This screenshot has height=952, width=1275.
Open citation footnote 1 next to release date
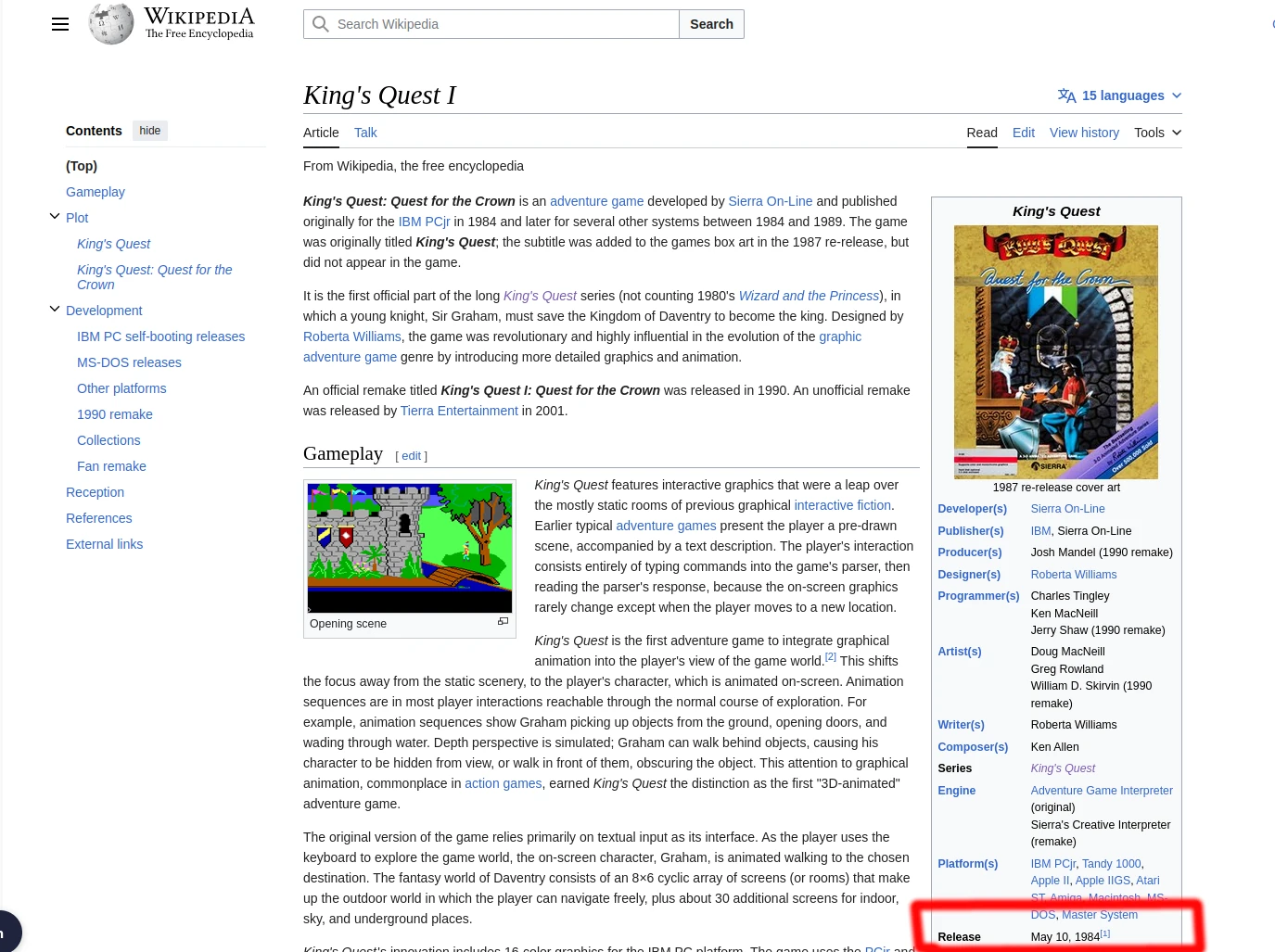(1104, 933)
